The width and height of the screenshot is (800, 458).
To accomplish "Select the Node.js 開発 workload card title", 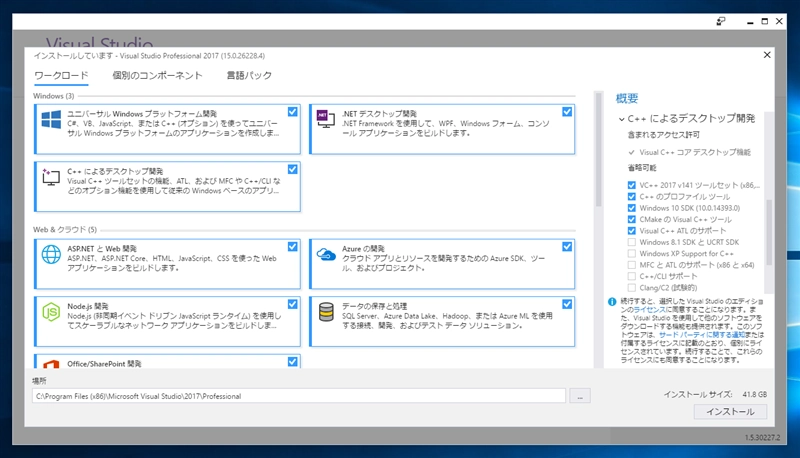I will [x=88, y=307].
